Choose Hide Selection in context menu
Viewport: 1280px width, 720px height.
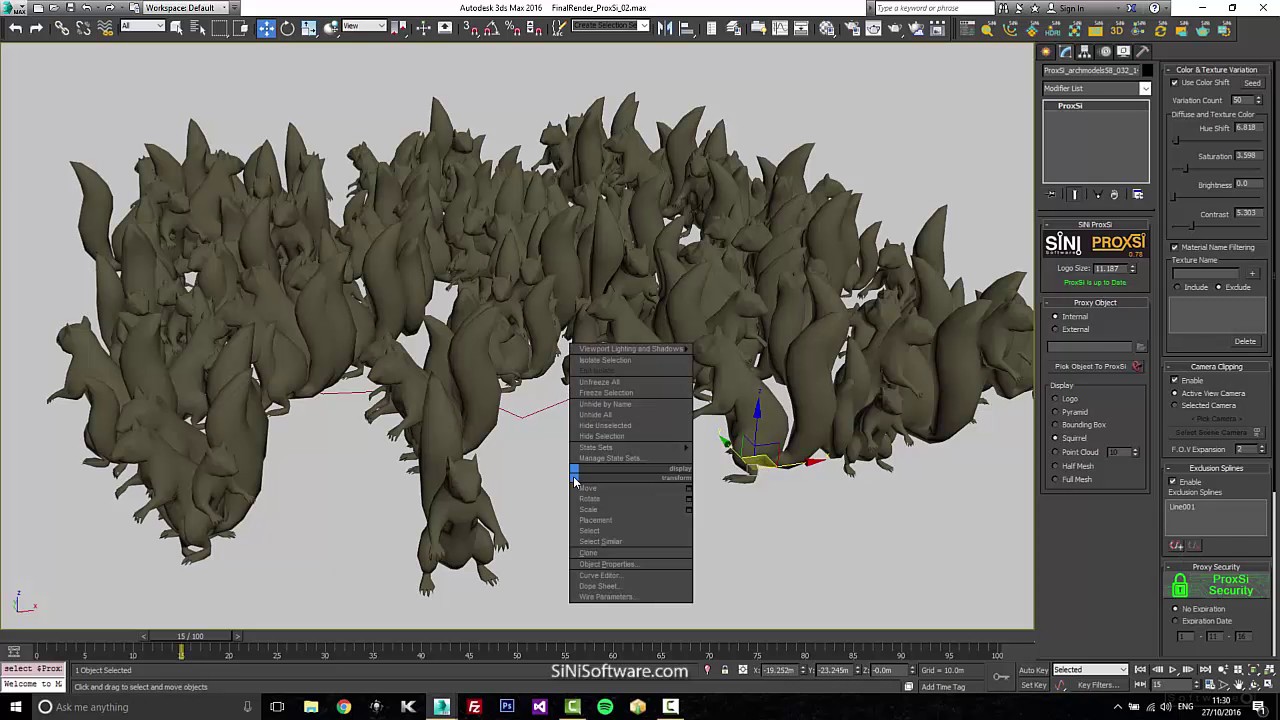[x=601, y=437]
